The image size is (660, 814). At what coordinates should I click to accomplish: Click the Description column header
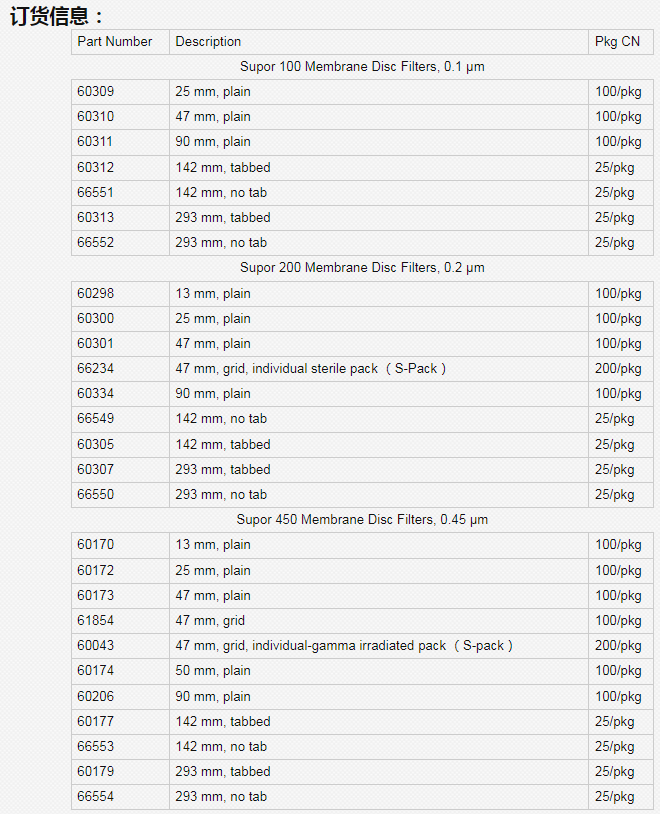pyautogui.click(x=379, y=42)
